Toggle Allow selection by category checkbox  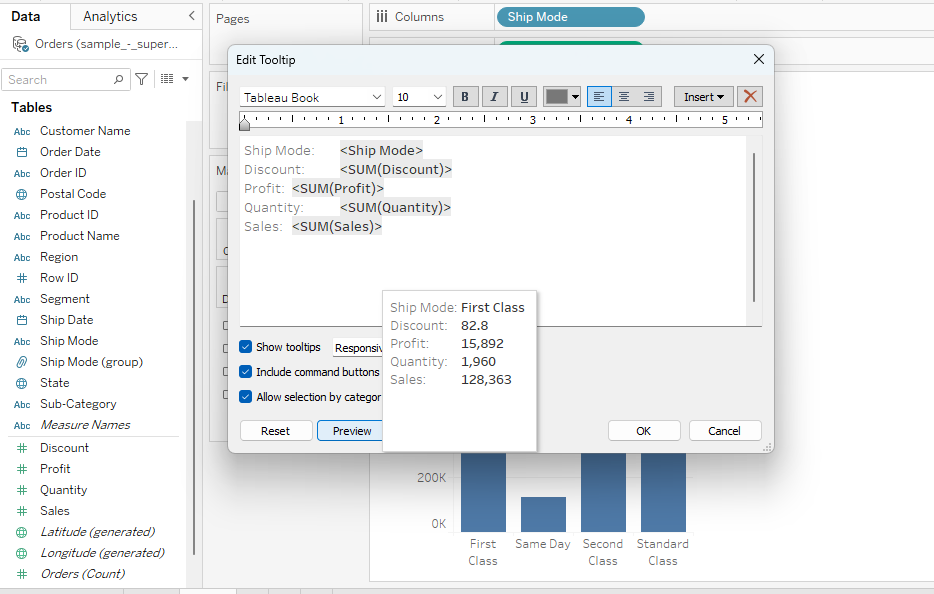246,397
